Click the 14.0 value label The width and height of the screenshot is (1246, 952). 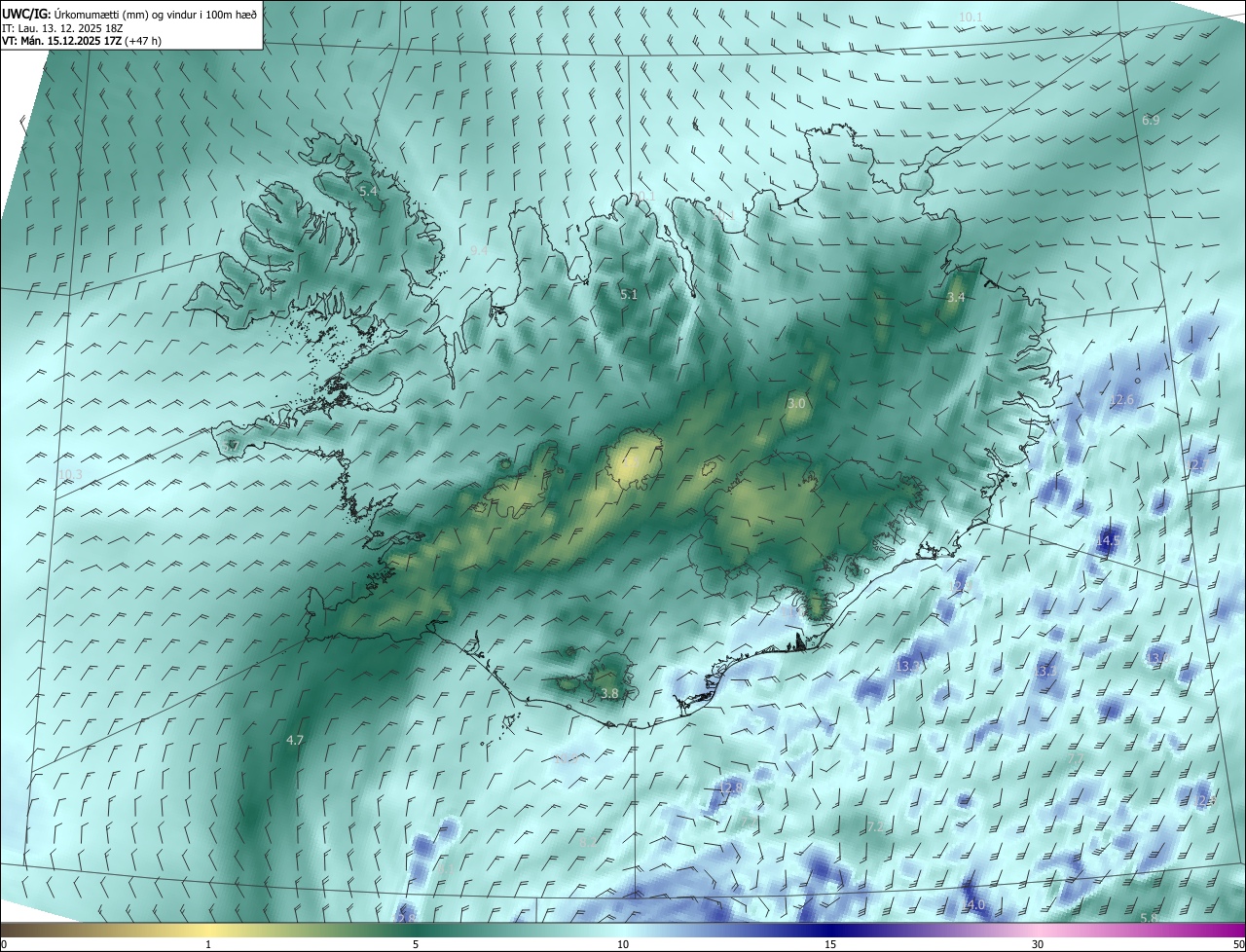coord(973,905)
